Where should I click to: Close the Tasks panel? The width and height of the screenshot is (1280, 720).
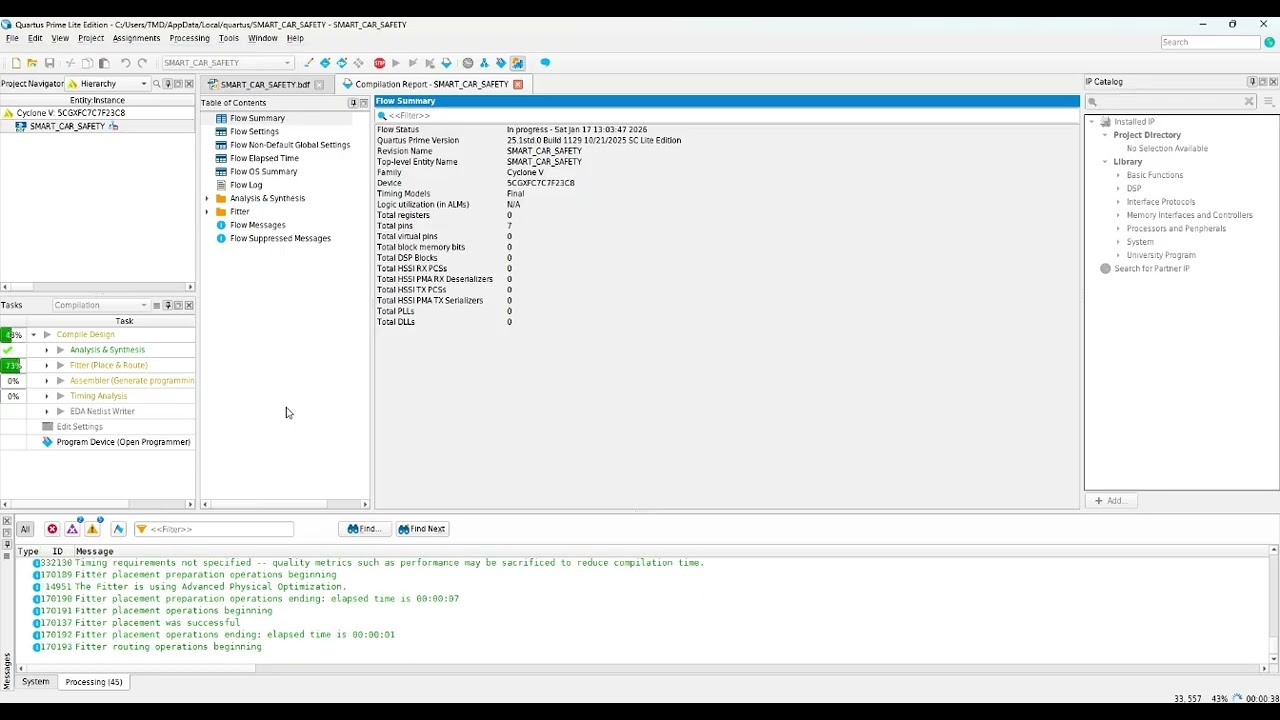[189, 305]
